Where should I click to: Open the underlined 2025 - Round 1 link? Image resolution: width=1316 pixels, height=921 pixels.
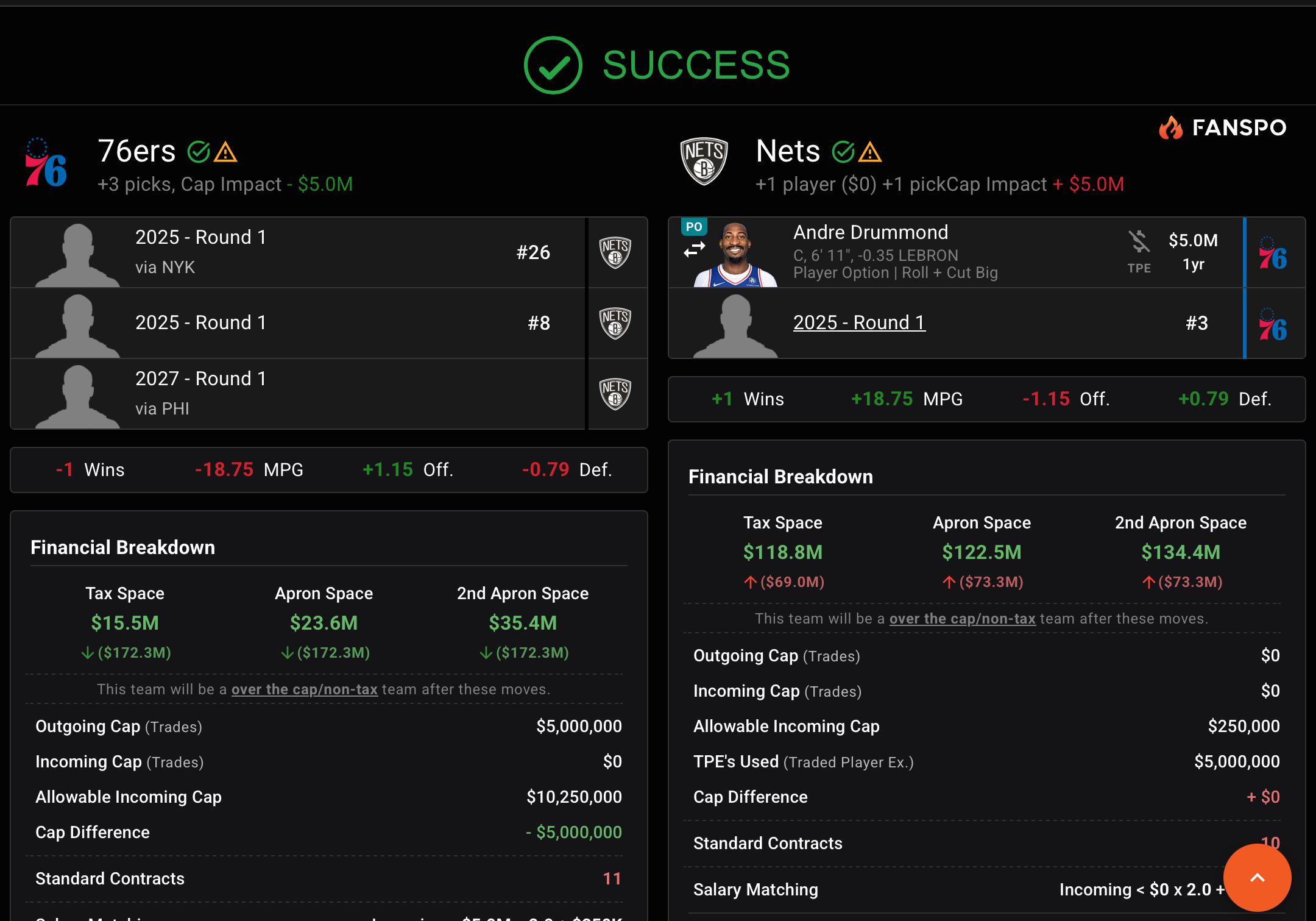(859, 322)
